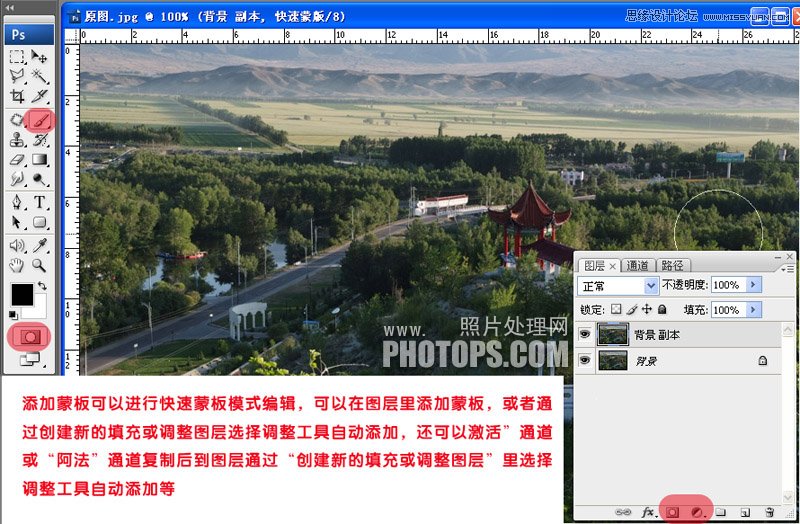Select the Audio Annotation speaker tool
Screen dimensions: 800x524
pyautogui.click(x=17, y=246)
